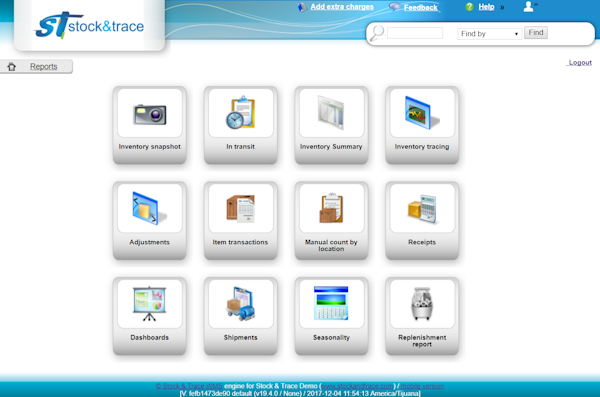The image size is (600, 397).
Task: Expand the Find by dropdown
Action: click(489, 34)
